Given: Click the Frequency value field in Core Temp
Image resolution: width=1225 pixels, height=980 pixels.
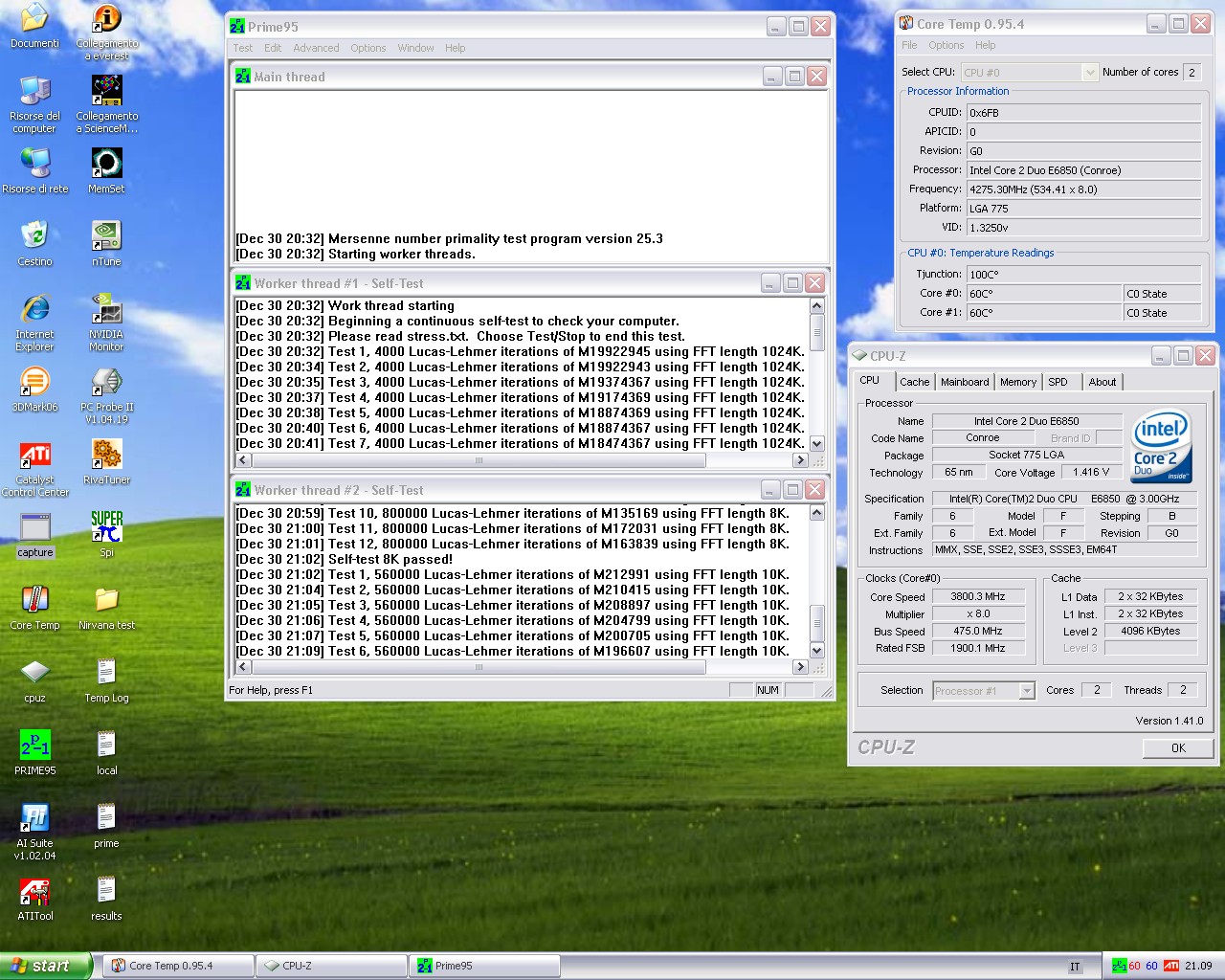Looking at the screenshot, I should click(x=1083, y=189).
